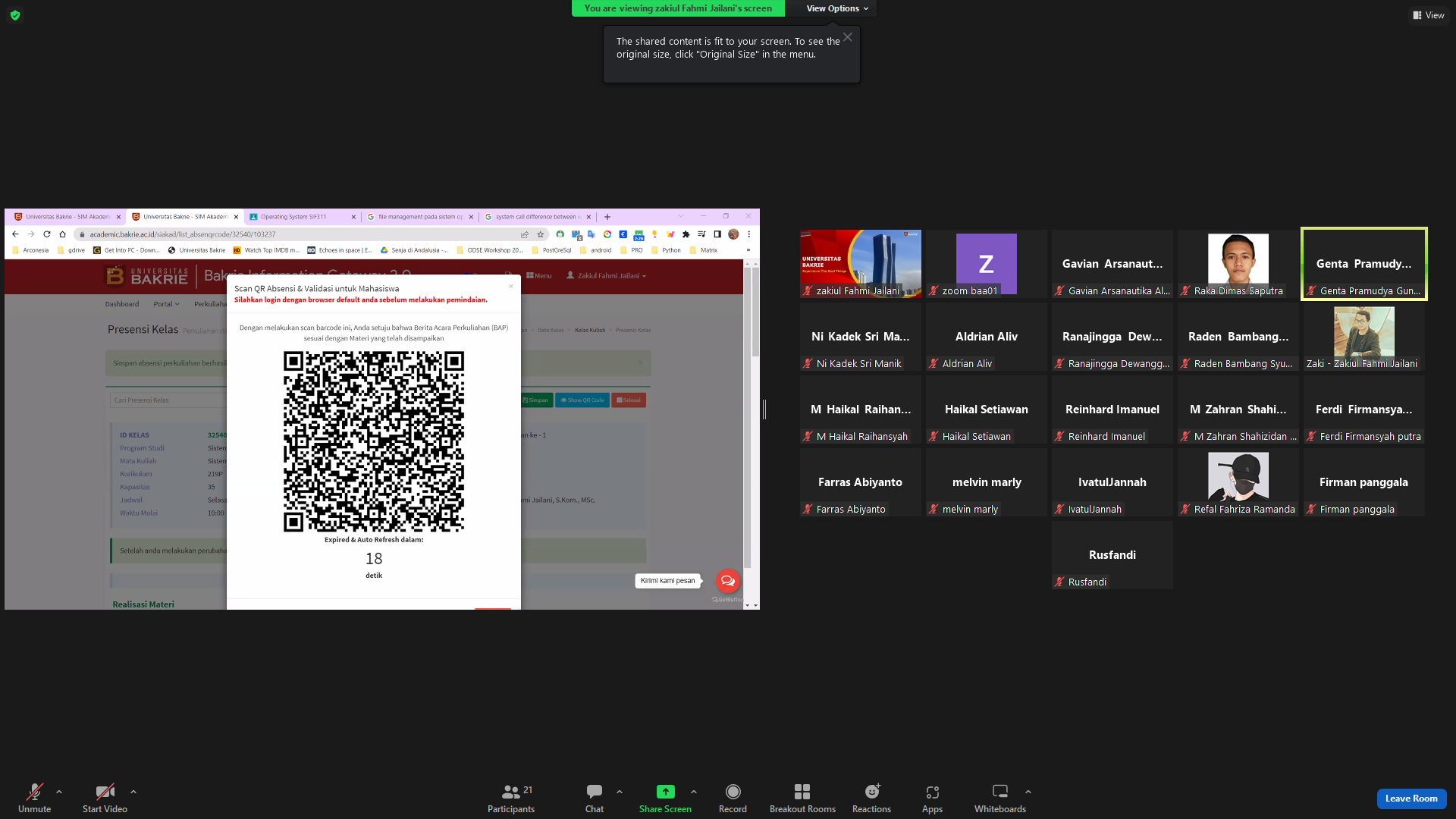
Task: Open the Participants panel
Action: click(511, 798)
